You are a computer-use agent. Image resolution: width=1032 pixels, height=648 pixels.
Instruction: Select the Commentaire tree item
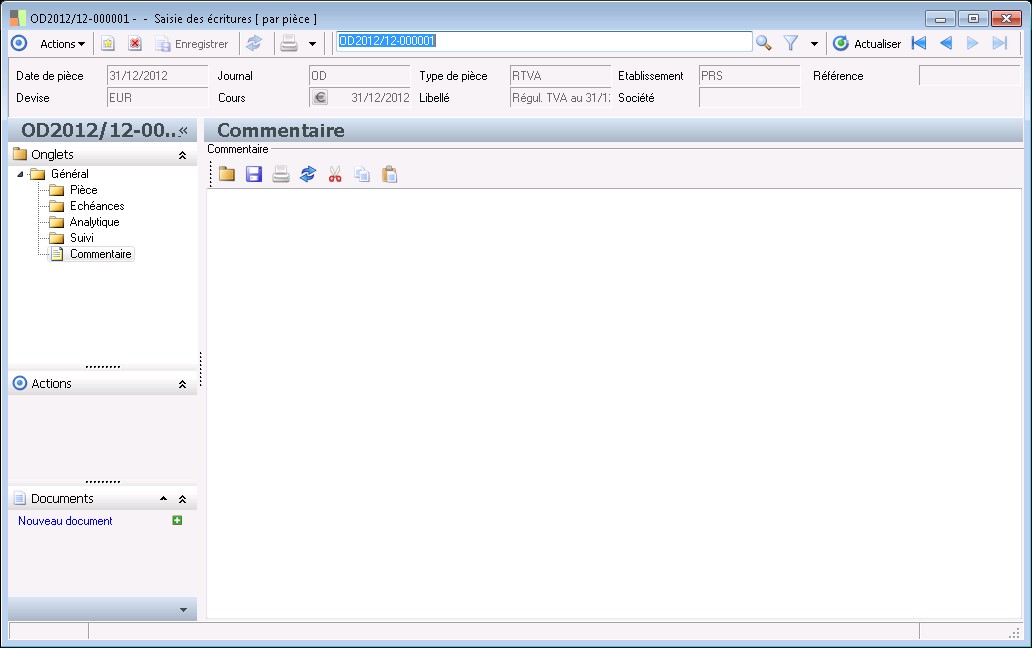[x=101, y=254]
